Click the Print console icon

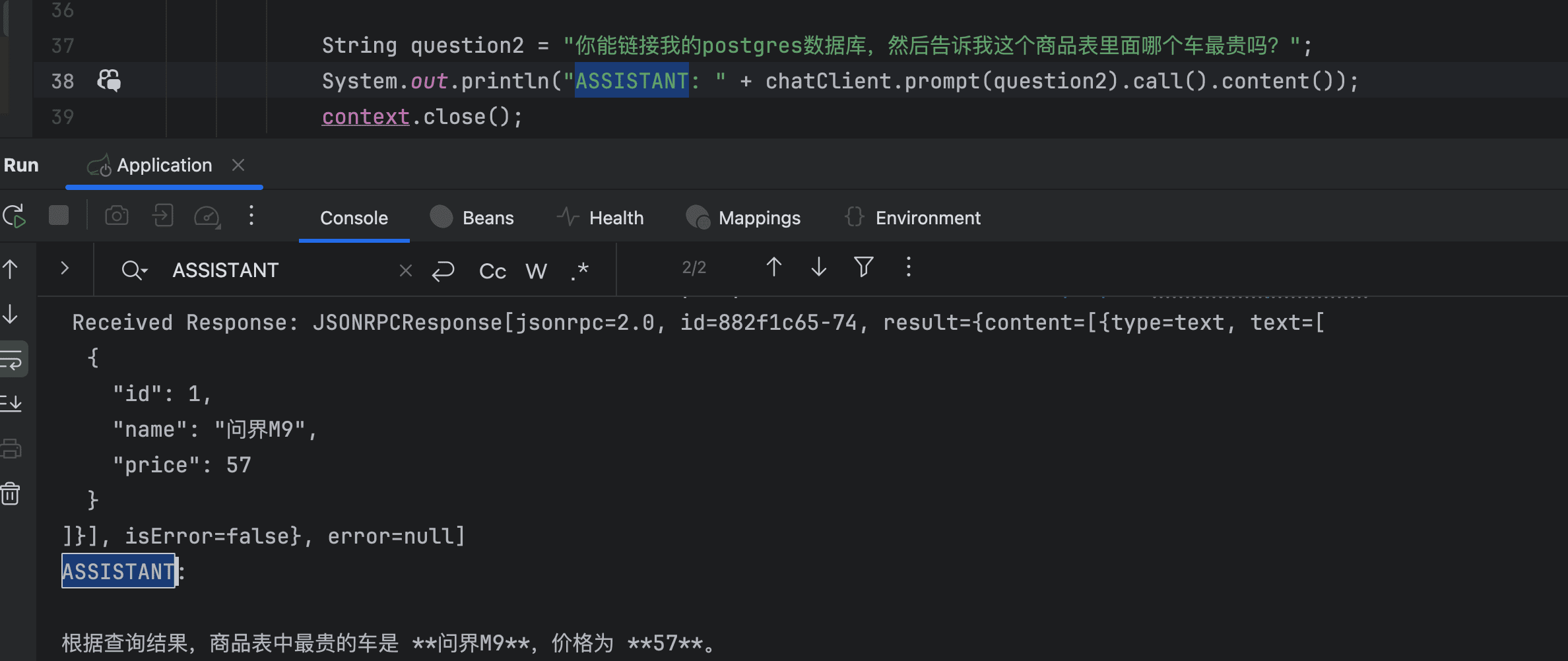pos(11,447)
